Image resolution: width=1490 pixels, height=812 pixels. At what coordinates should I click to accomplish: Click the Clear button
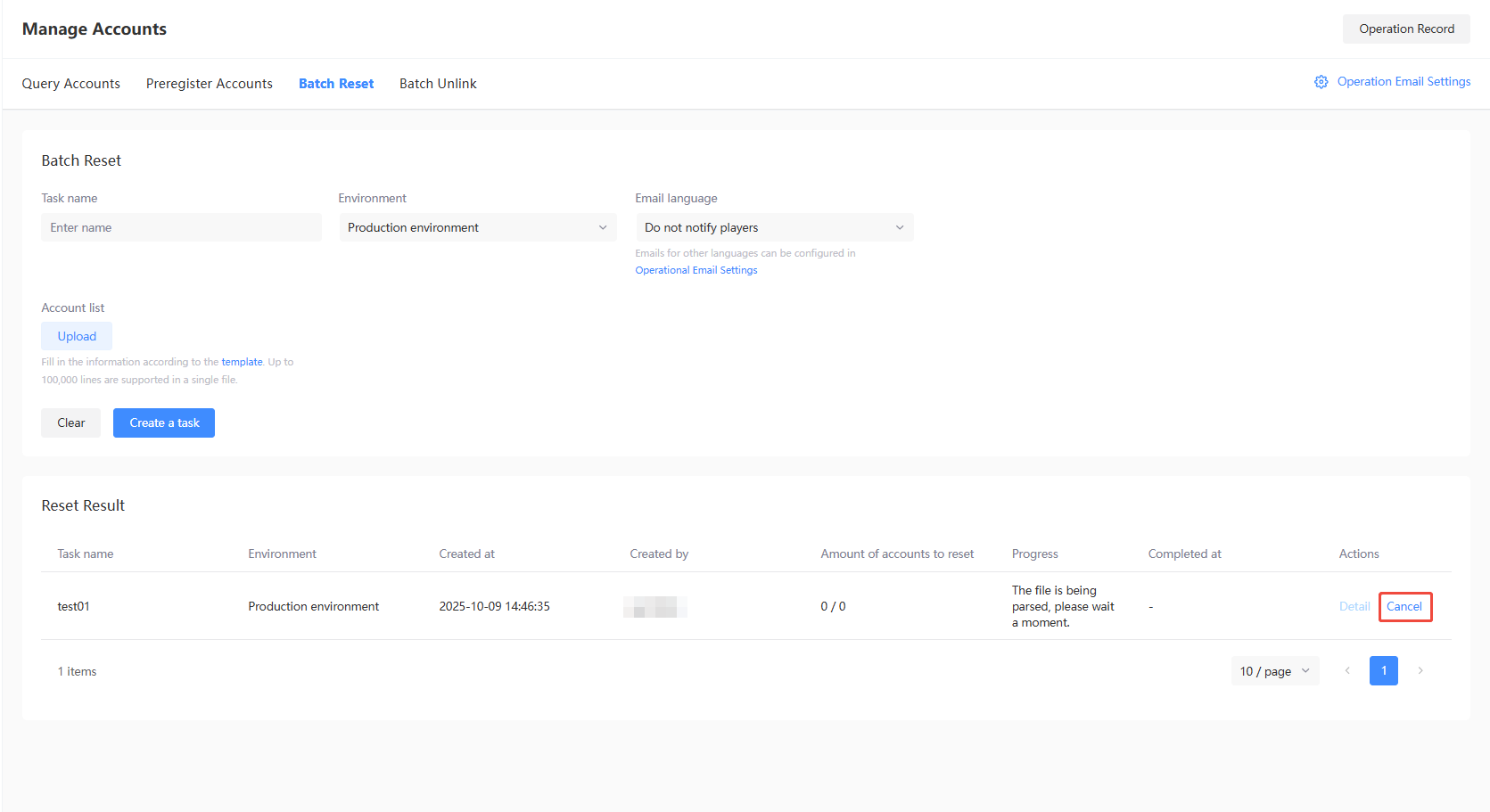point(71,422)
